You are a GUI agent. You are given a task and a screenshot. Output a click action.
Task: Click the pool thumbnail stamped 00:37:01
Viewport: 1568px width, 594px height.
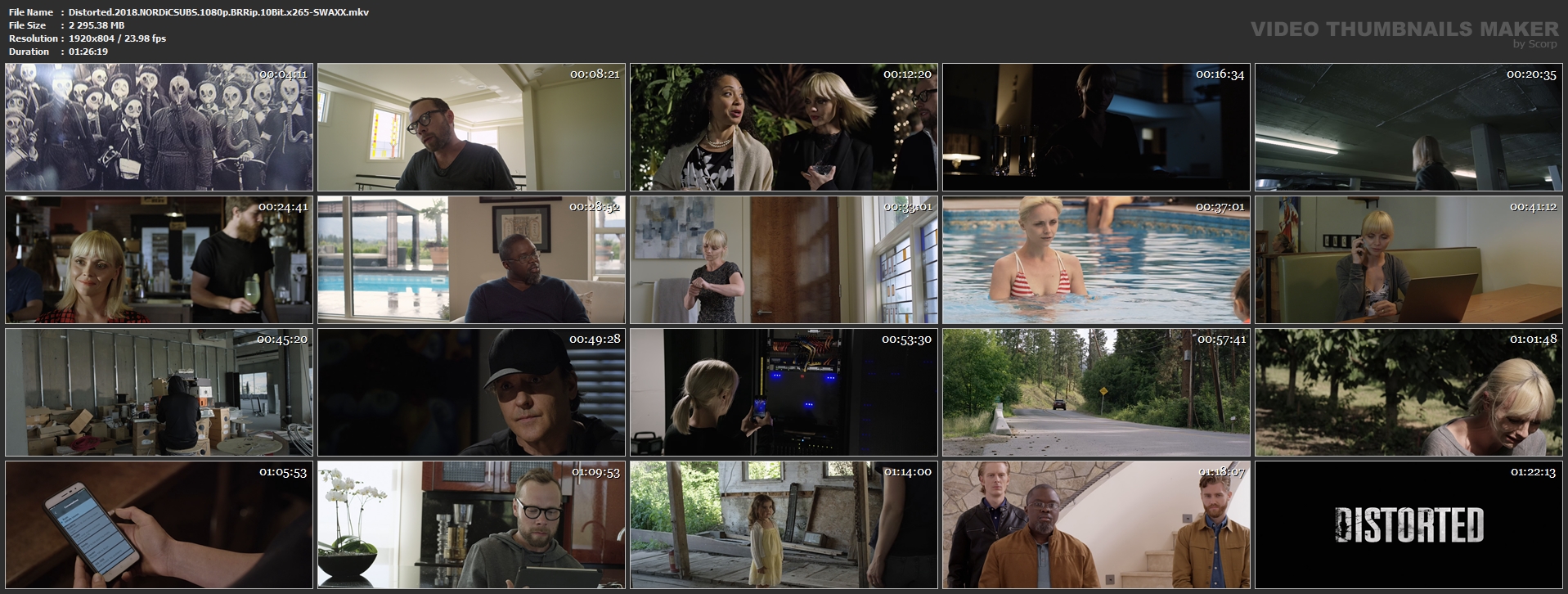pyautogui.click(x=1096, y=259)
